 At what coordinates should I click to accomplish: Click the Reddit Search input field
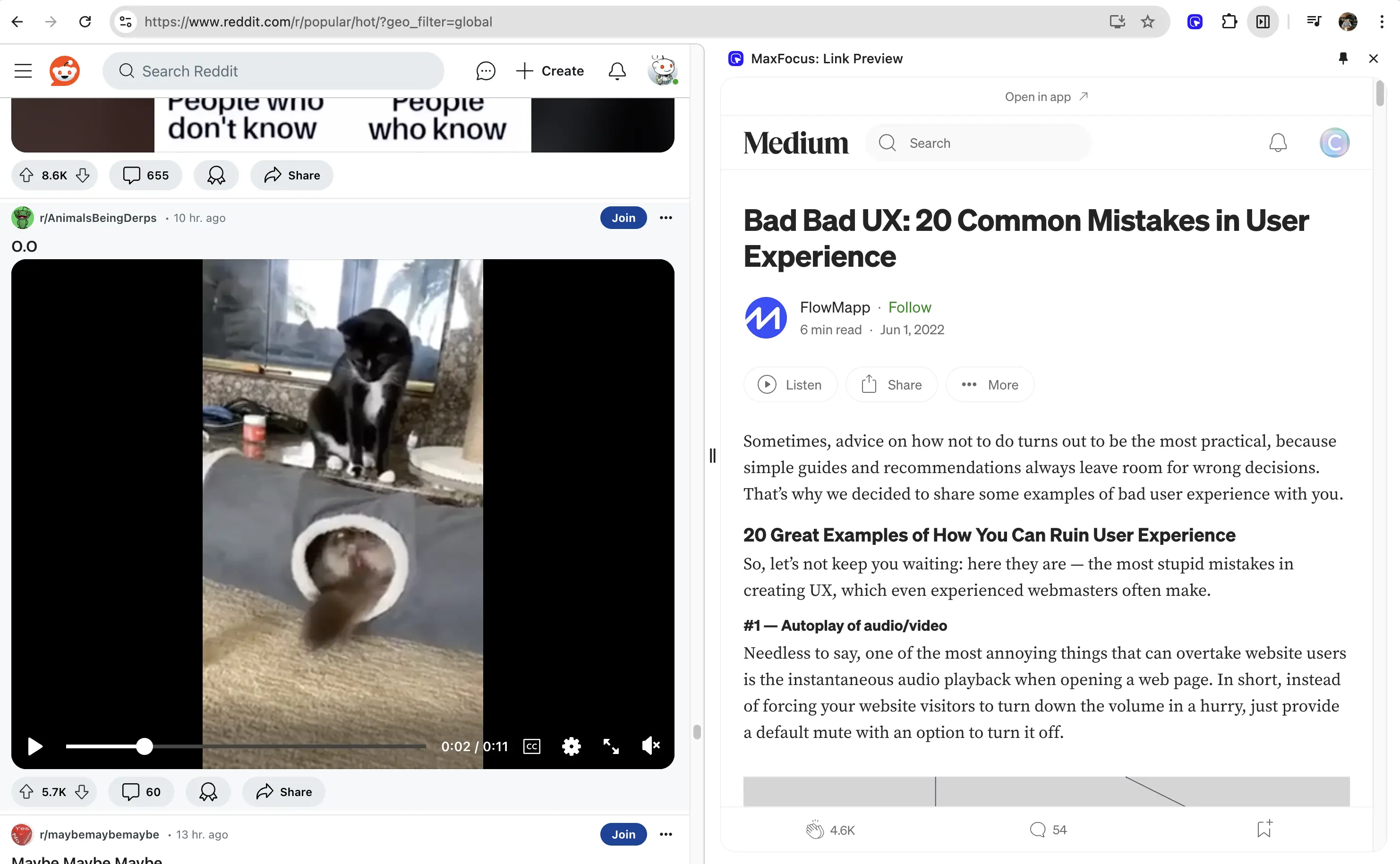click(274, 71)
